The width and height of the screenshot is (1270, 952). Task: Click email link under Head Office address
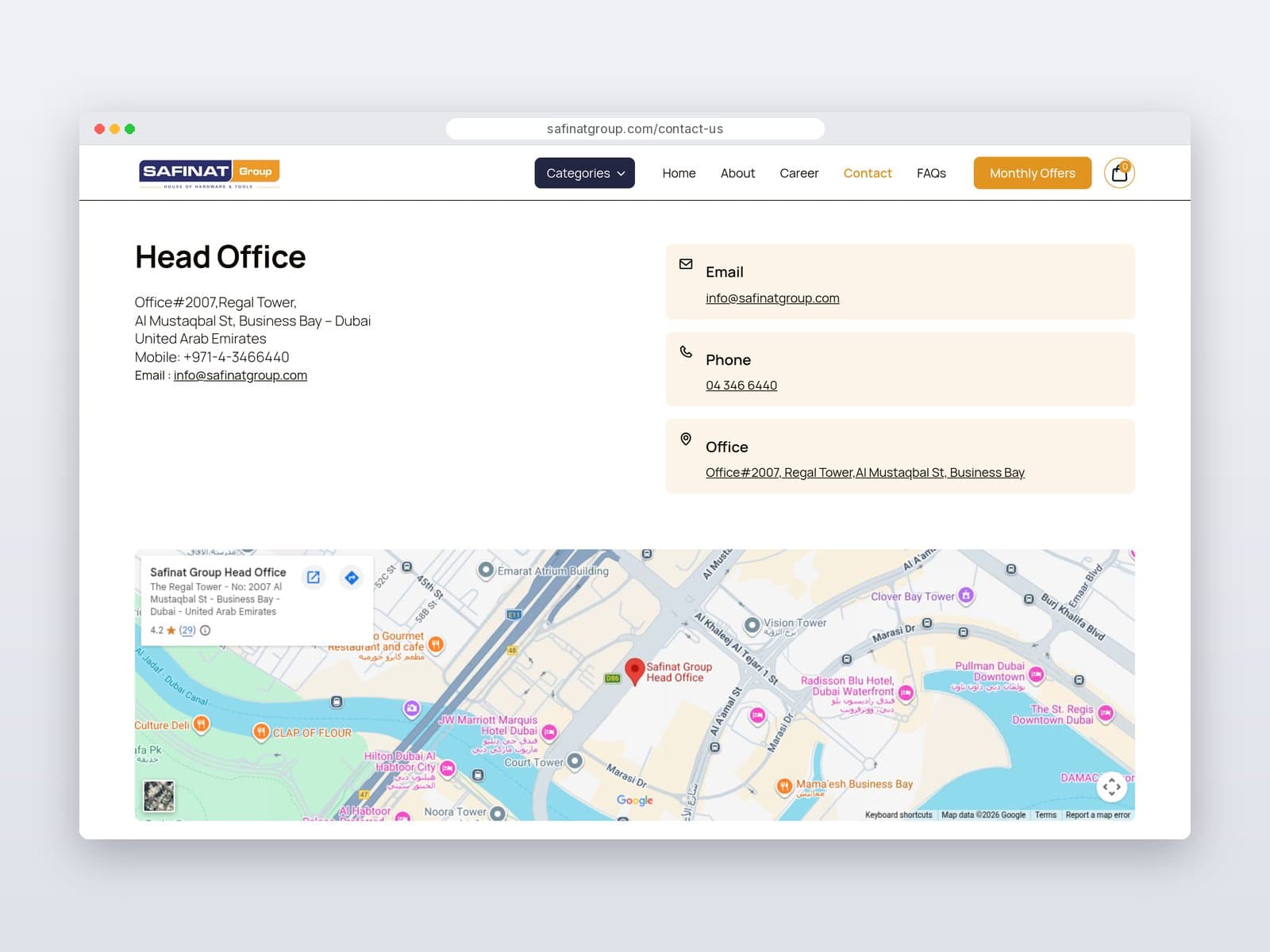[x=241, y=375]
